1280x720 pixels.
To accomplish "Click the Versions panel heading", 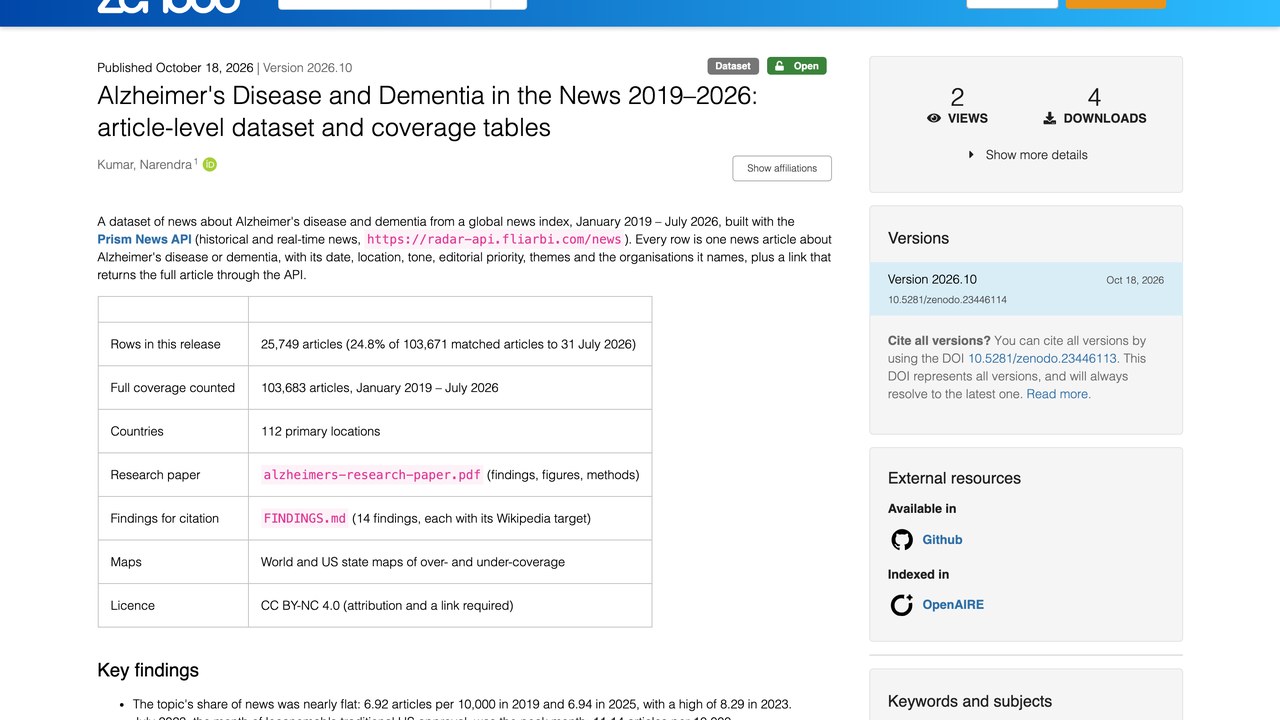I will click(919, 238).
